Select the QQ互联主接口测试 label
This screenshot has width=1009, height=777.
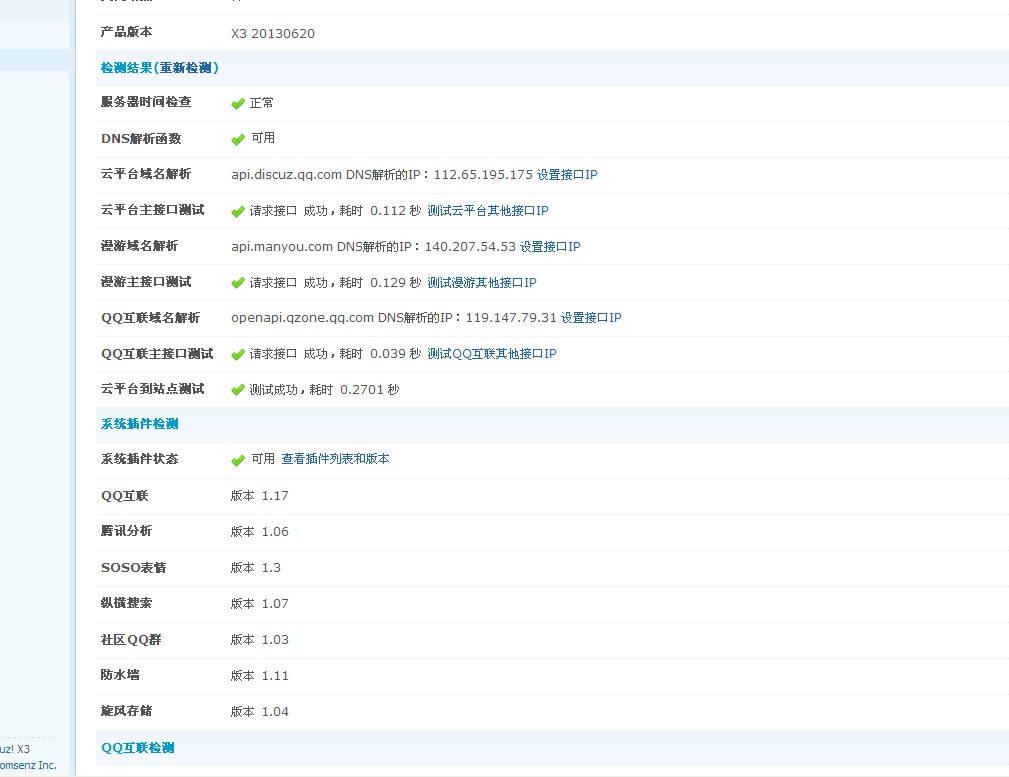point(157,353)
